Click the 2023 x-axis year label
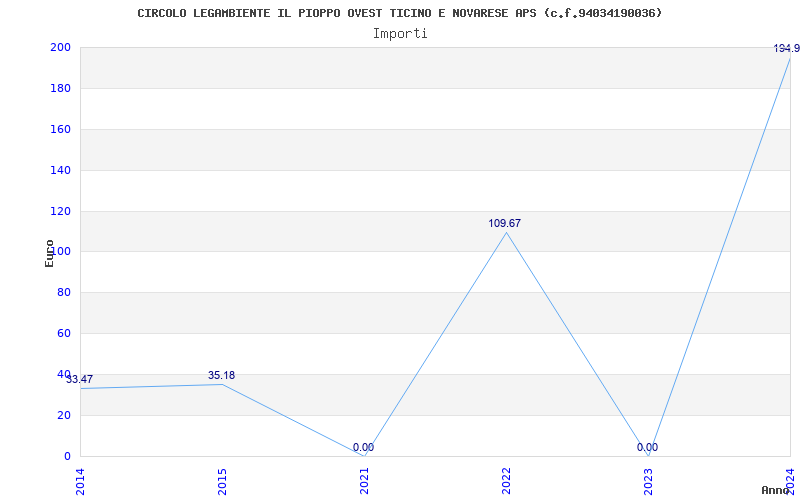The image size is (800, 500). [x=648, y=482]
